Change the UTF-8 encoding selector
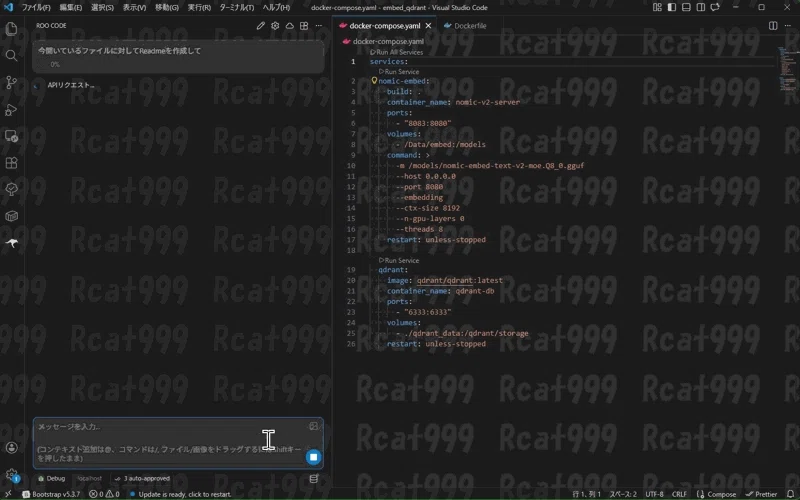This screenshot has width=800, height=500. (655, 494)
